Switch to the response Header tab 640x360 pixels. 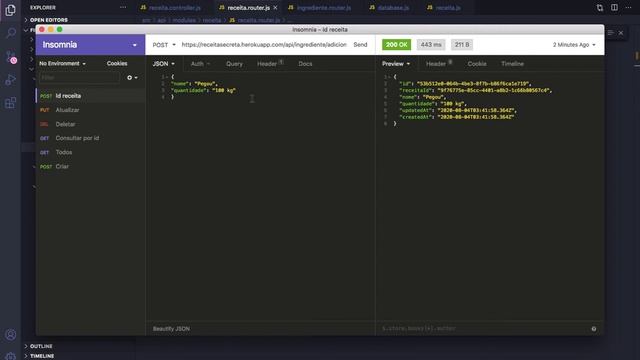coord(439,64)
